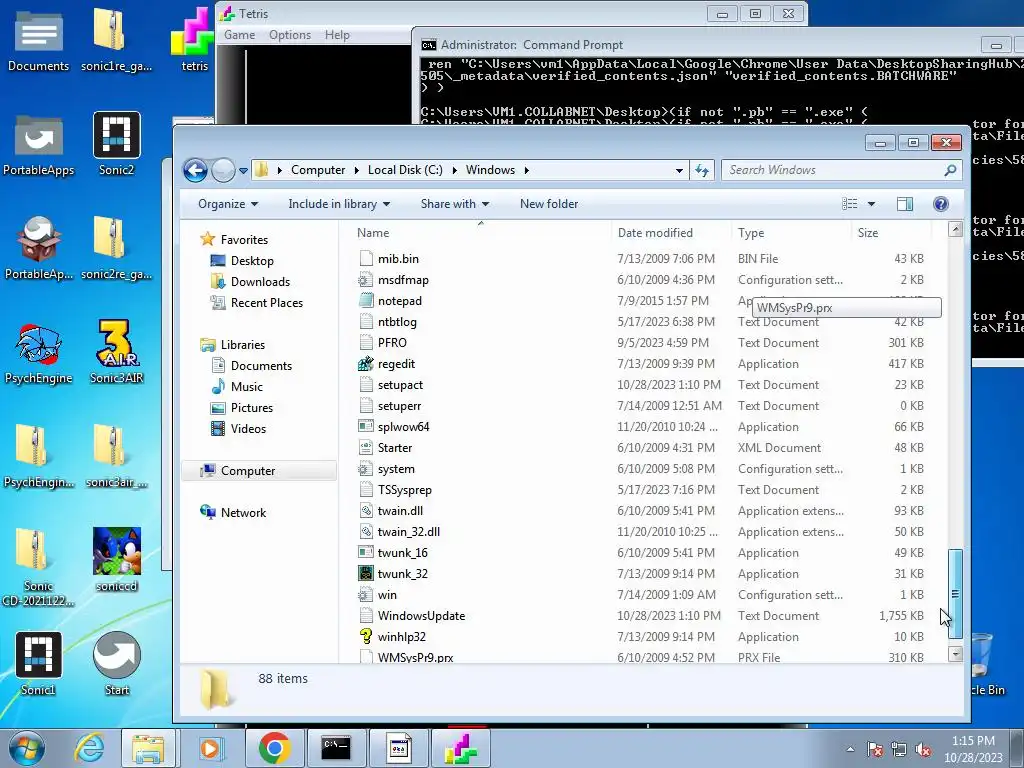Image resolution: width=1024 pixels, height=768 pixels.
Task: Launch the soniccd desktop shortcut
Action: [x=116, y=560]
